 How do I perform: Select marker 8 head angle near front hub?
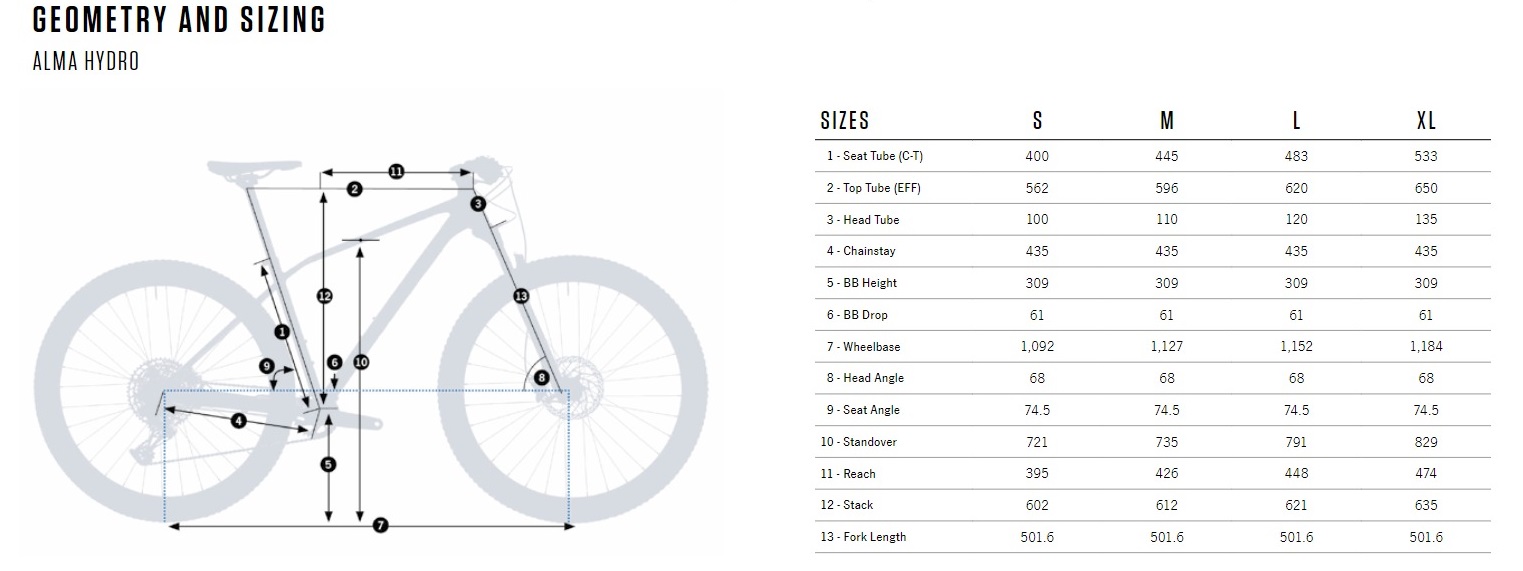[542, 377]
